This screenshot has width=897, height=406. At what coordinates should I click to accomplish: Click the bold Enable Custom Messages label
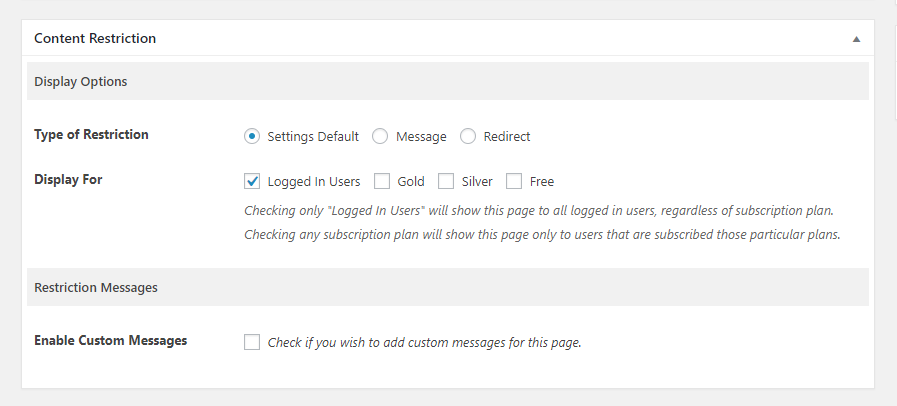(110, 340)
